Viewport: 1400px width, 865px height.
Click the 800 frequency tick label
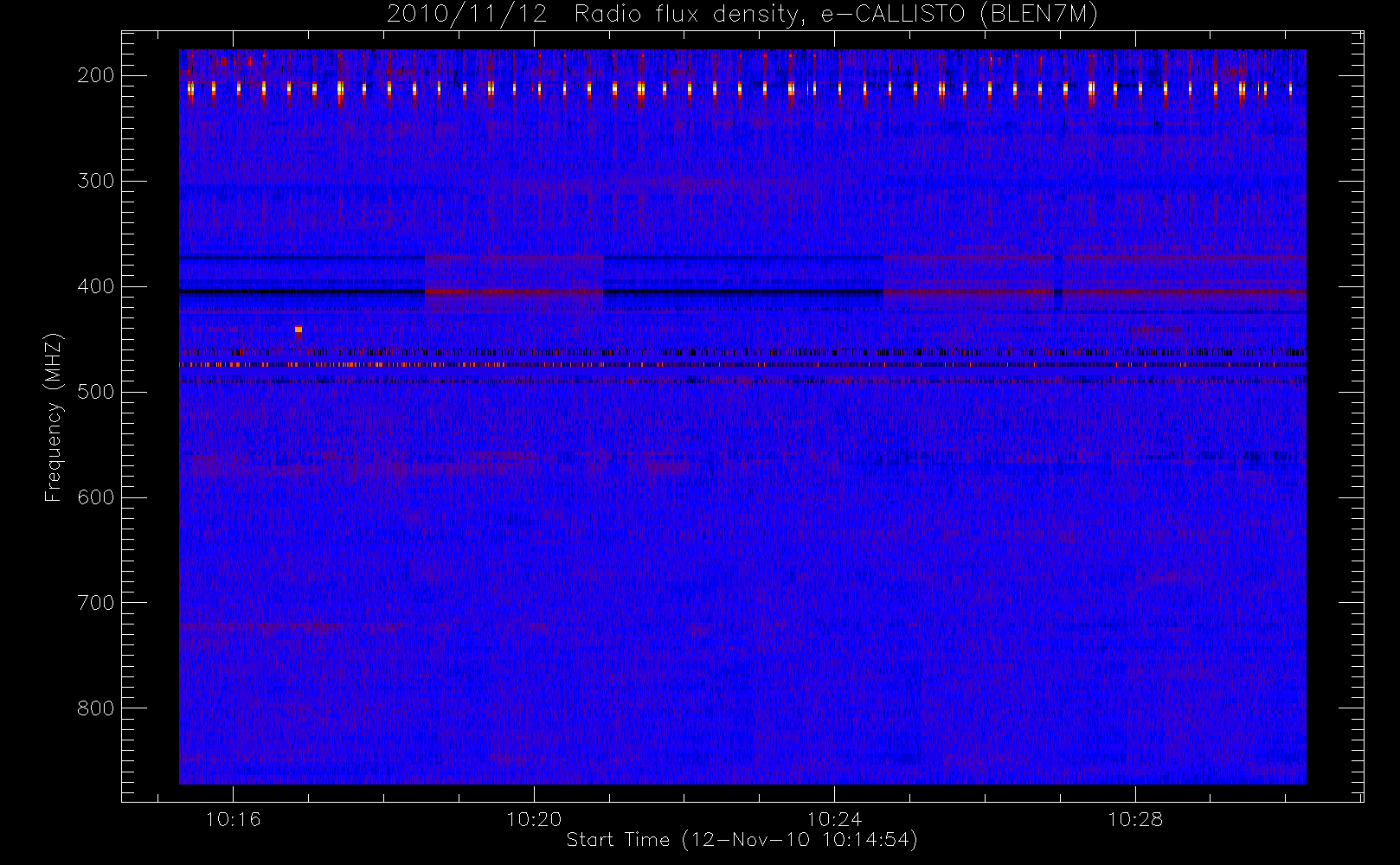[x=96, y=708]
